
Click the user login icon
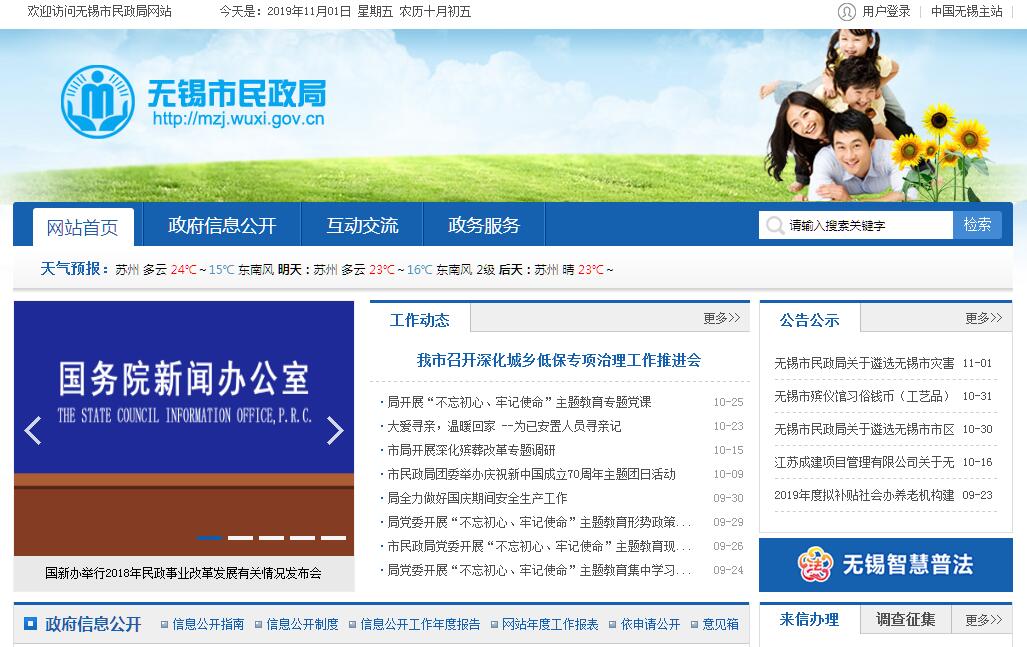pos(847,12)
